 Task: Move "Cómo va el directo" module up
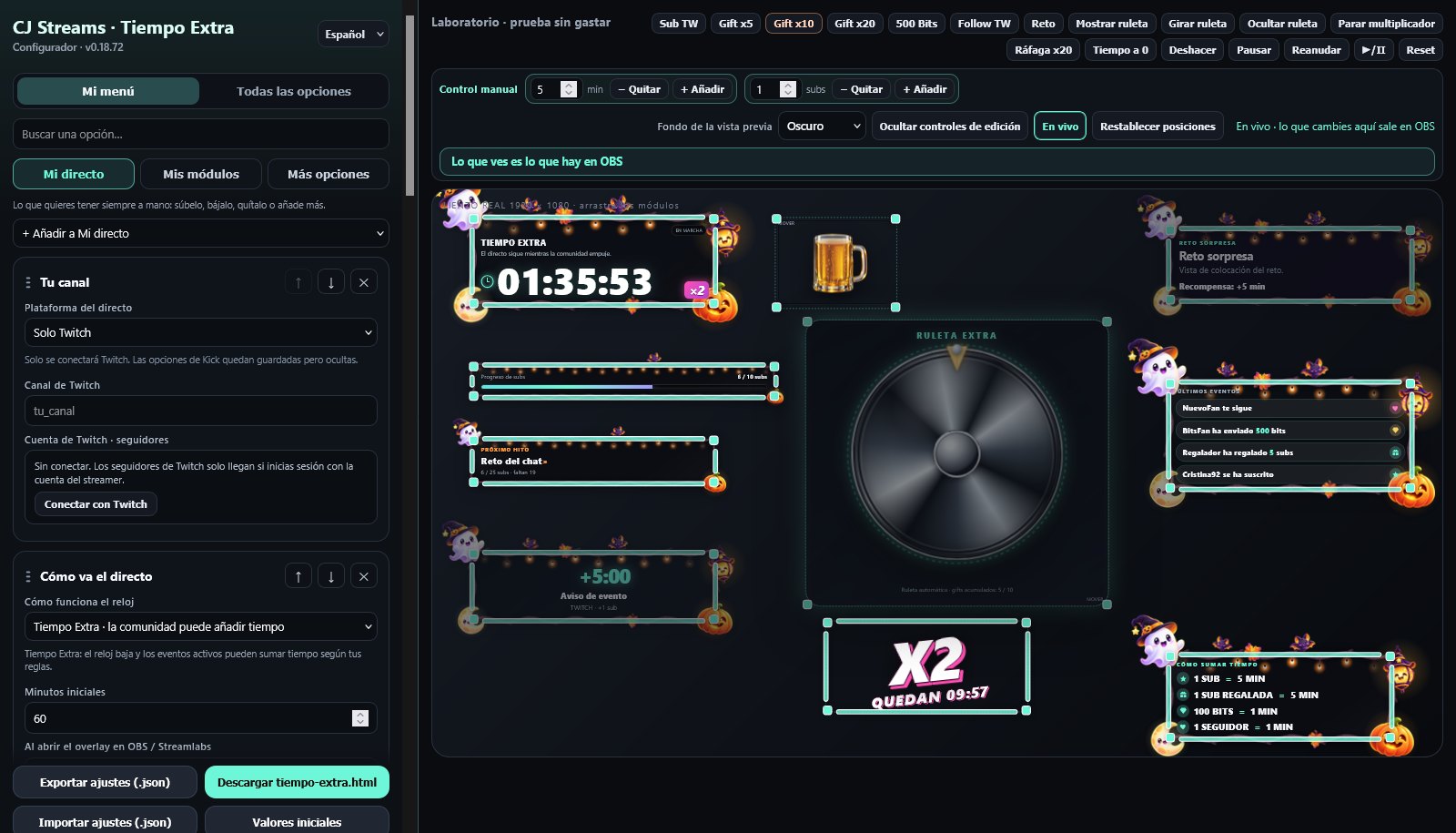pos(298,576)
